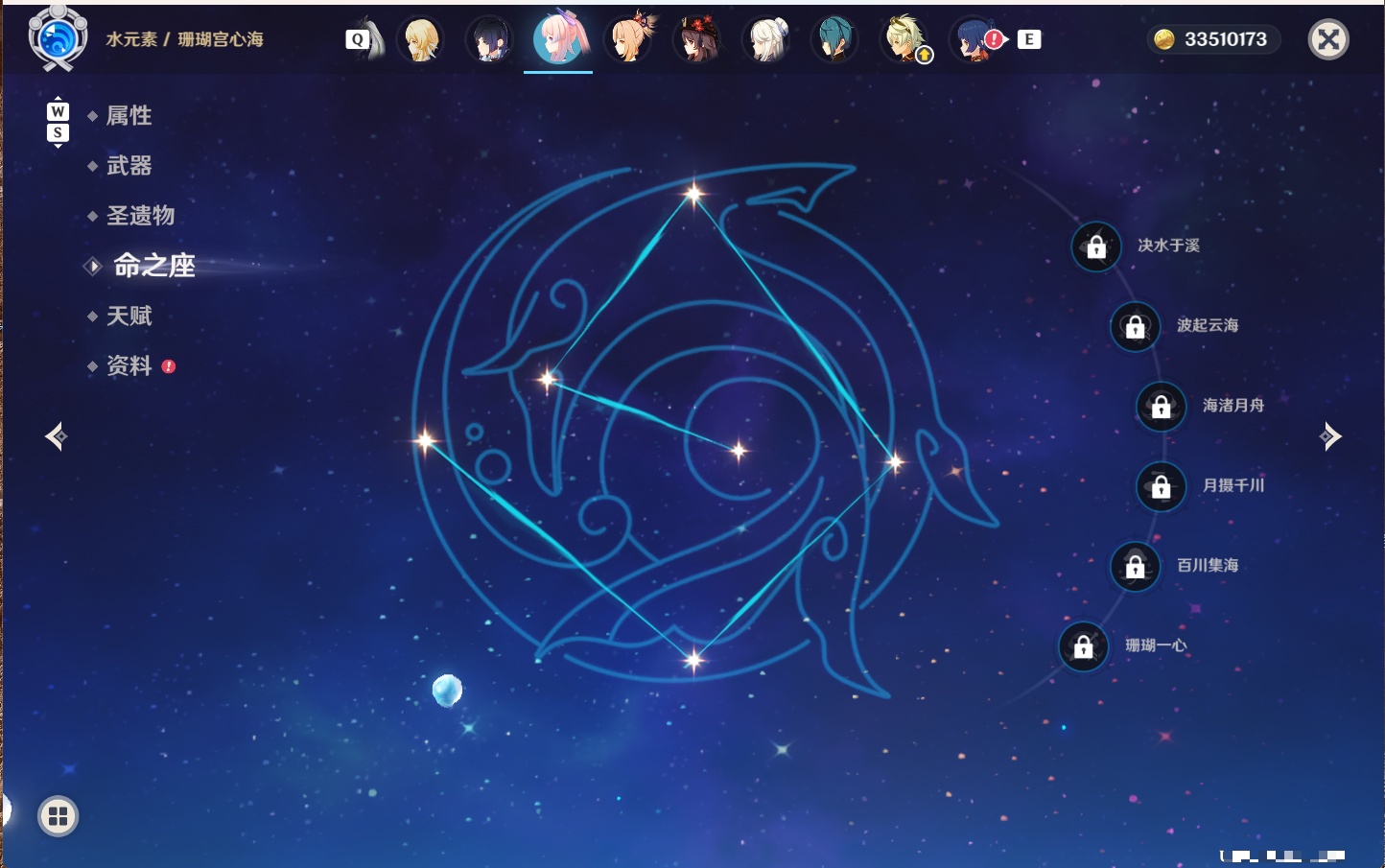Image resolution: width=1385 pixels, height=868 pixels.
Task: Click the W key menu-up indicator
Action: pyautogui.click(x=58, y=111)
